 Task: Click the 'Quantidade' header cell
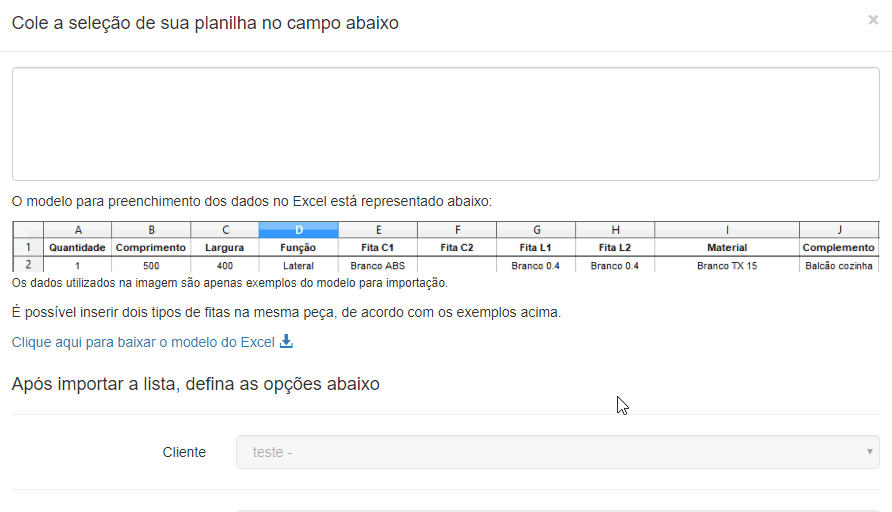click(x=77, y=247)
